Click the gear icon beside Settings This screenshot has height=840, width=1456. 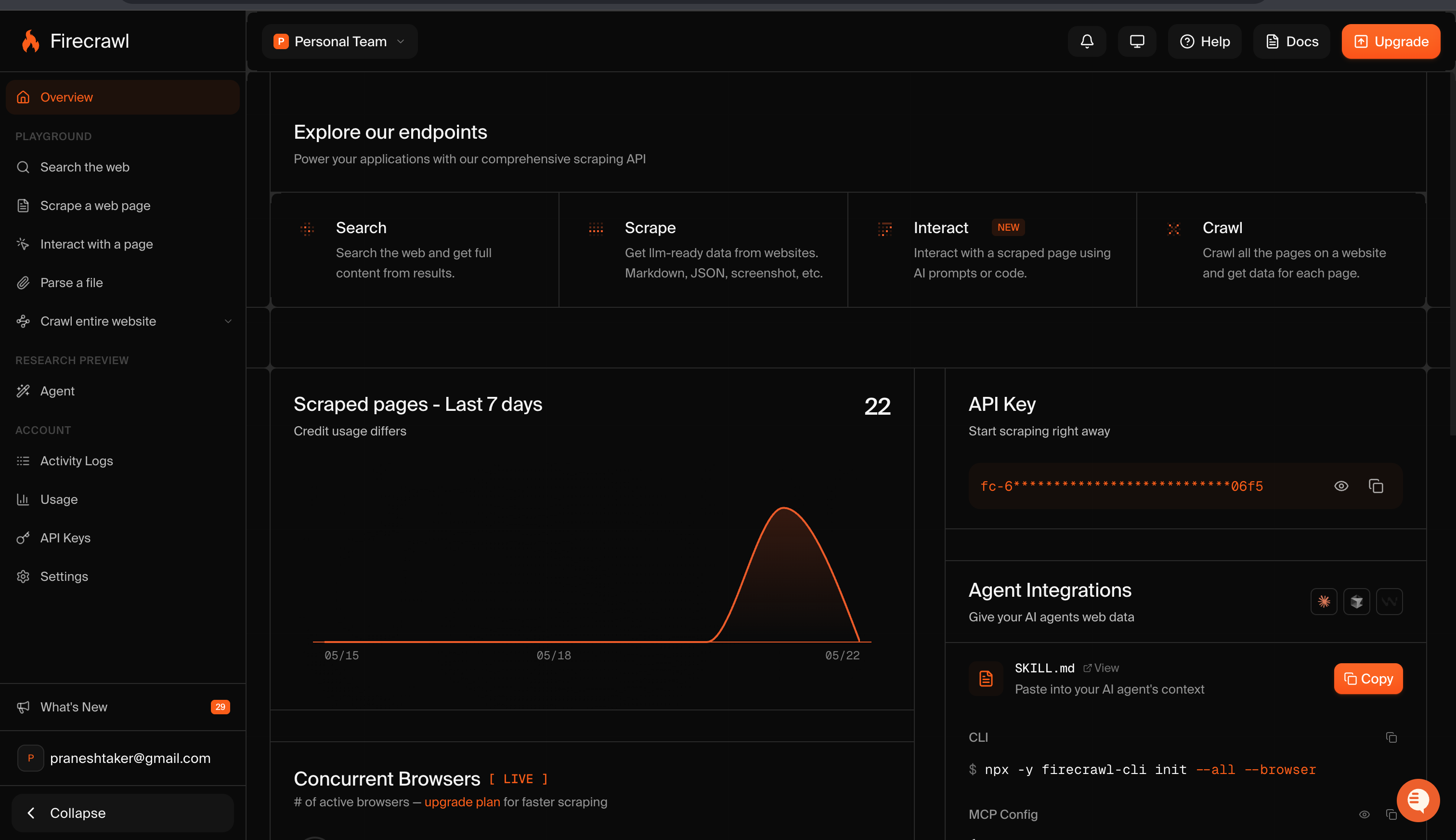point(23,577)
